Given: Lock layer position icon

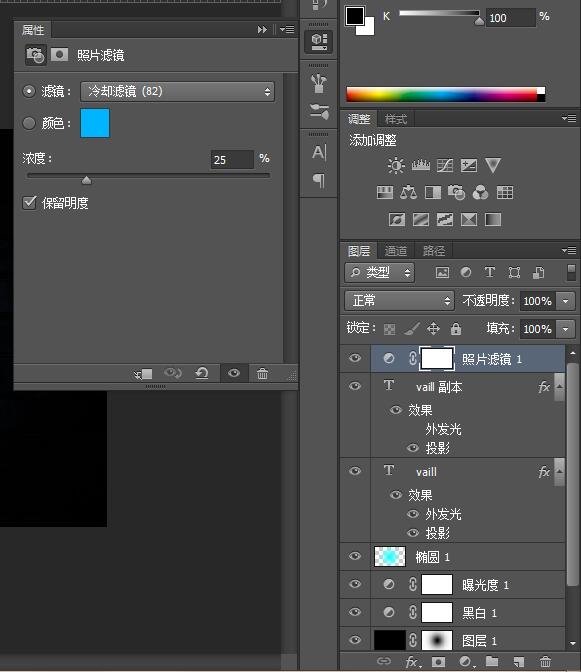Looking at the screenshot, I should click(434, 329).
